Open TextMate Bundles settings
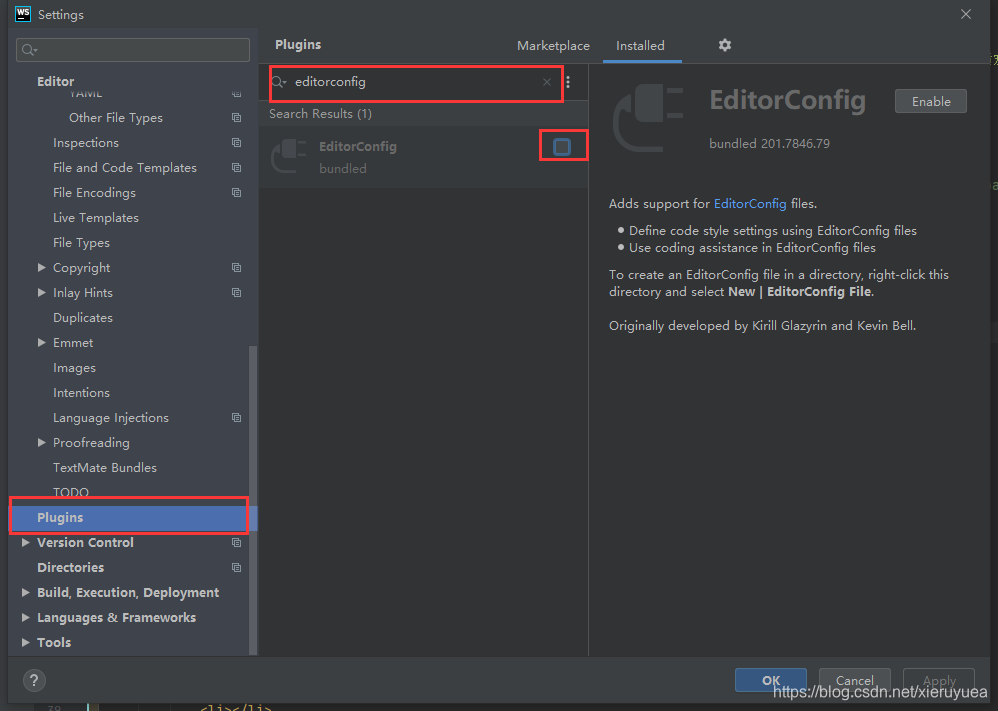998x711 pixels. click(105, 467)
